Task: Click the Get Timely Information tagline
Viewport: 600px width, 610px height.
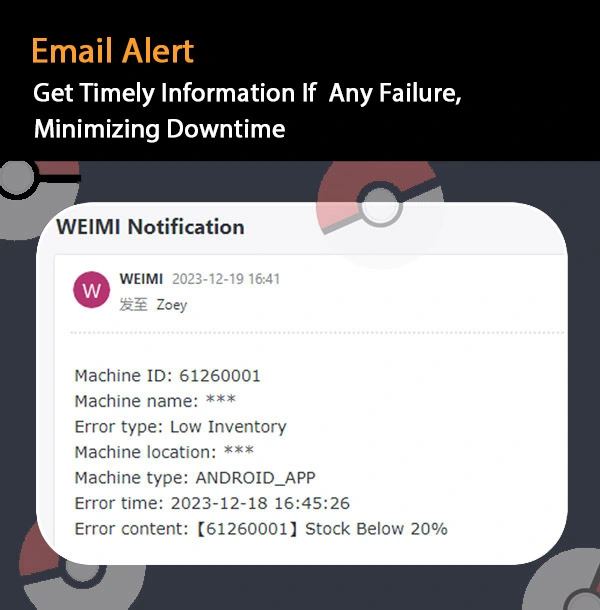Action: coord(247,93)
